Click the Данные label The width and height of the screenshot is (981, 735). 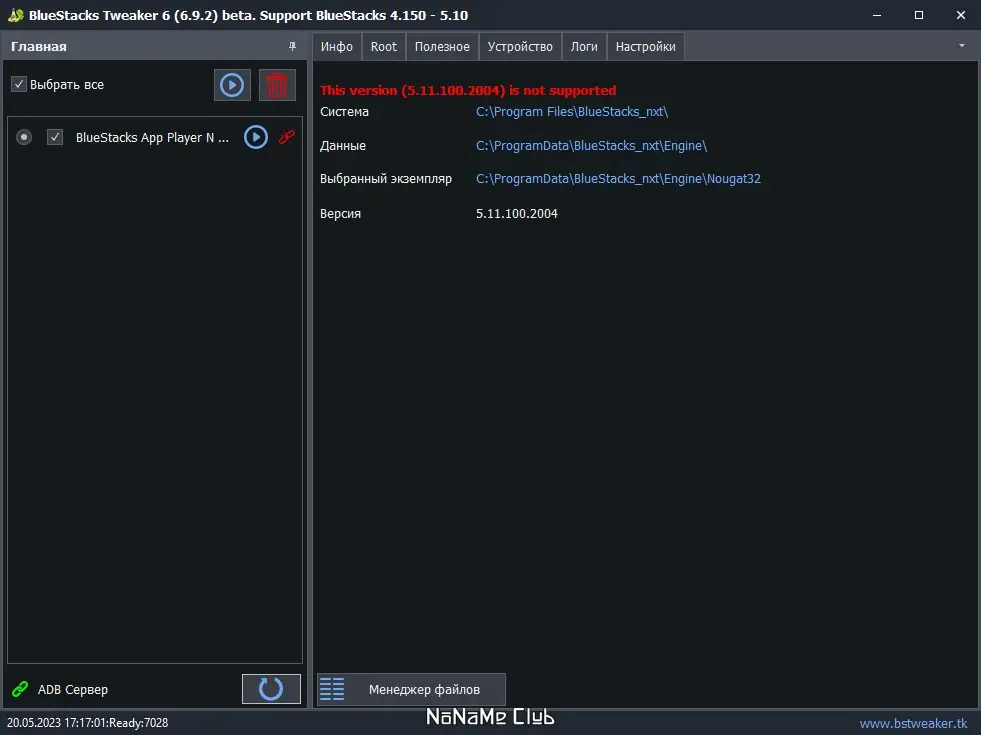[x=343, y=146]
